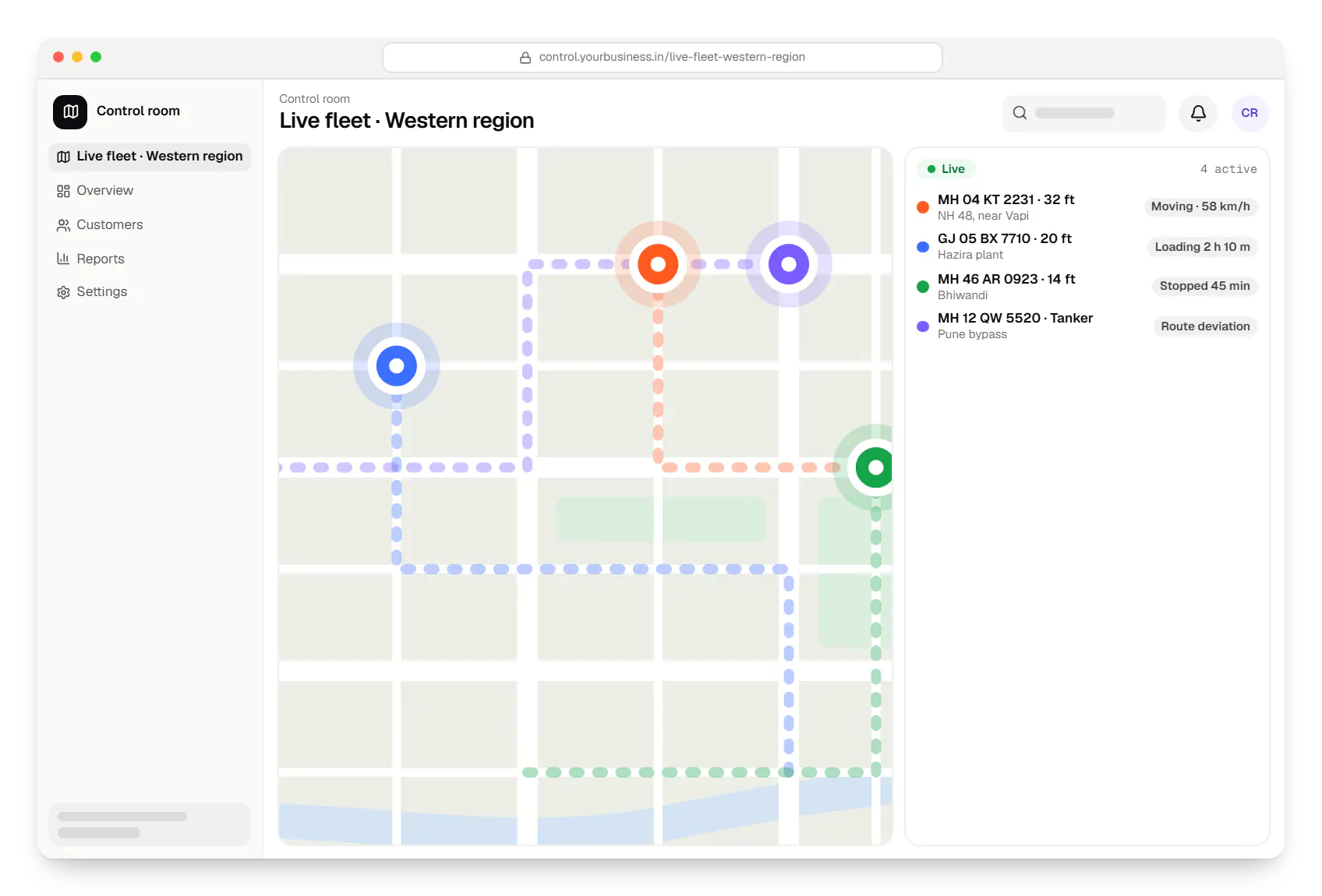Click green dot beside MH 46 AR 0923
1322x896 pixels.
[x=923, y=287]
